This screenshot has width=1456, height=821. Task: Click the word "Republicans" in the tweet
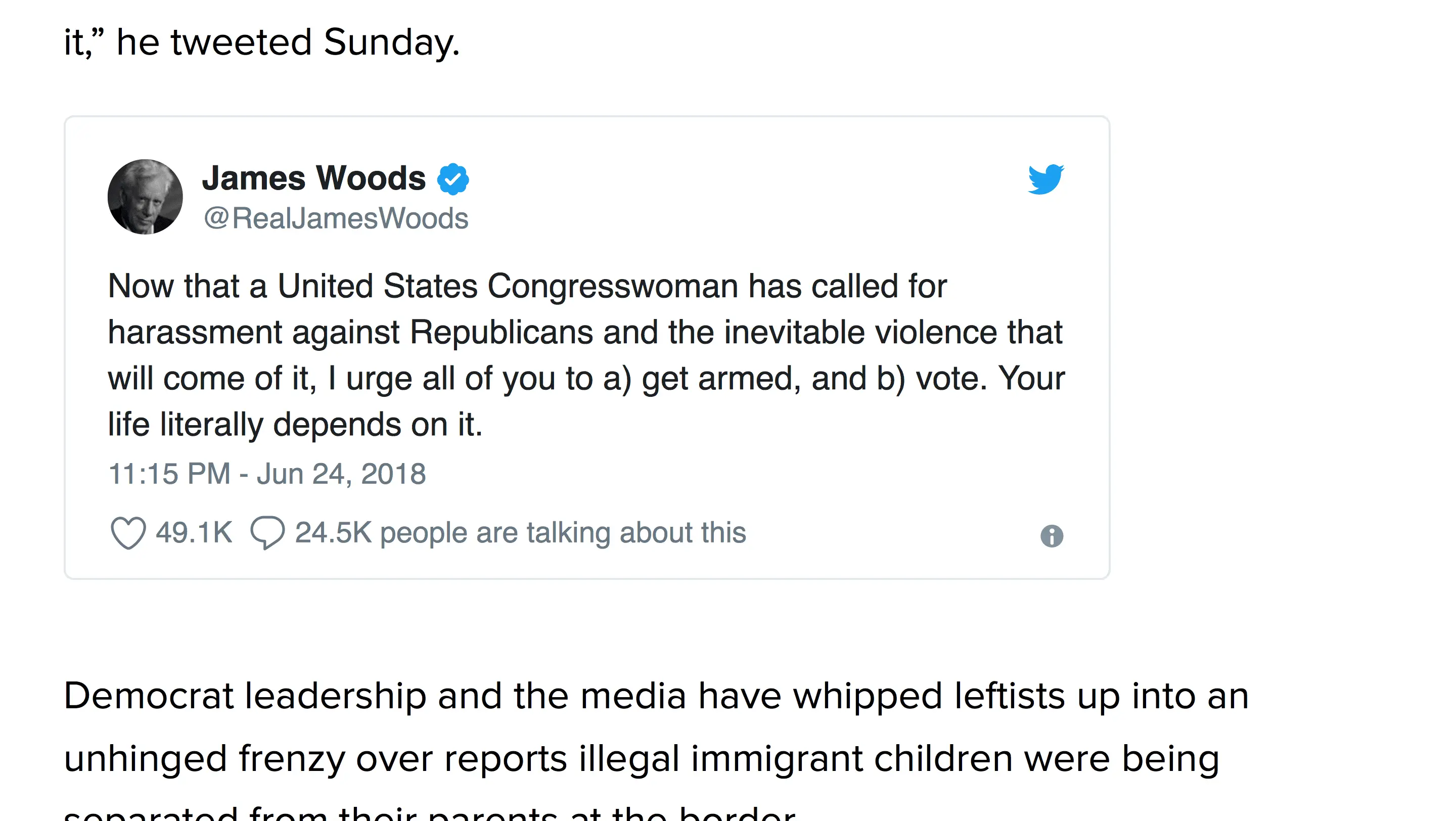click(501, 332)
